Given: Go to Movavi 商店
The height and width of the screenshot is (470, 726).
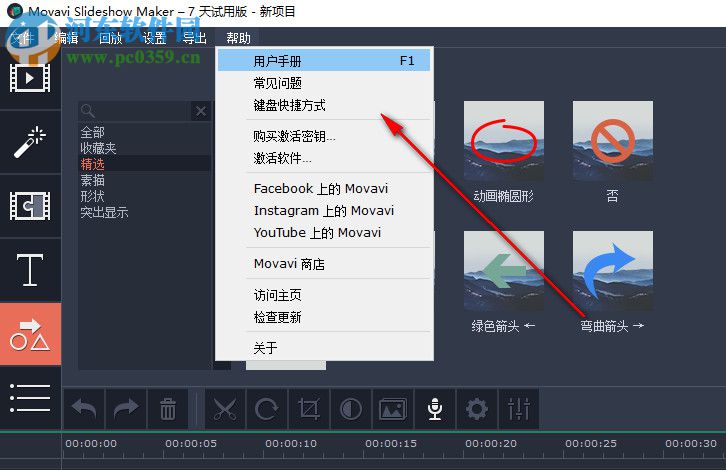Looking at the screenshot, I should 324,264.
